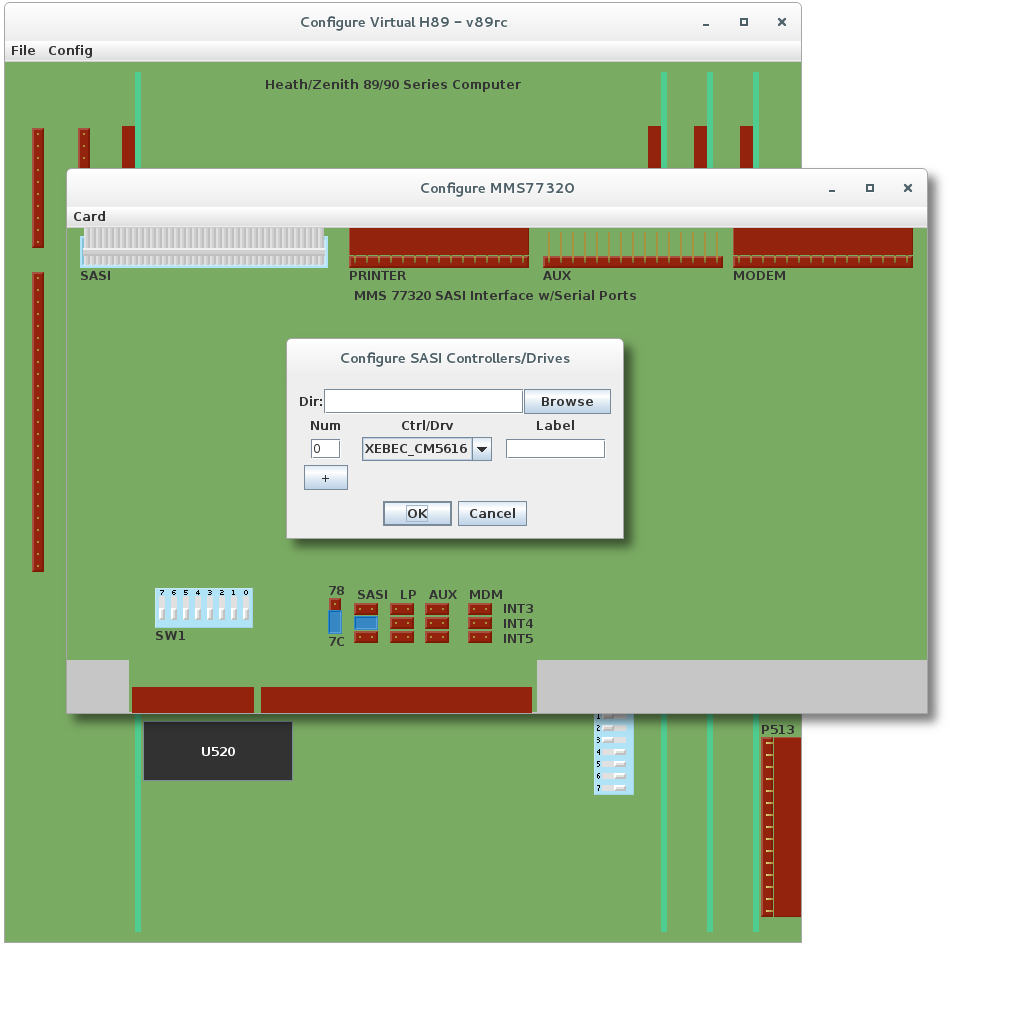
Task: Click the U520 chip on the board
Action: (218, 751)
